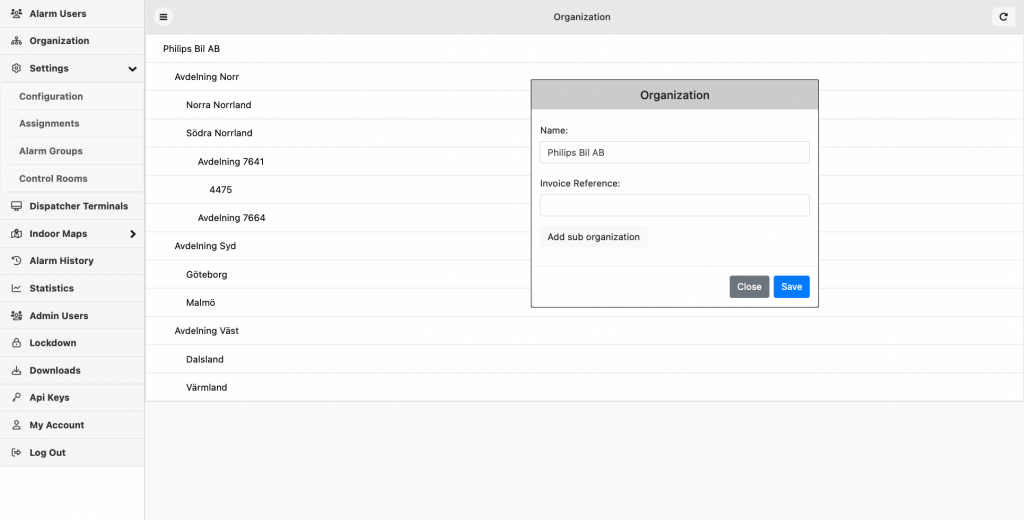
Task: Click the Statistics chart icon
Action: pyautogui.click(x=16, y=288)
